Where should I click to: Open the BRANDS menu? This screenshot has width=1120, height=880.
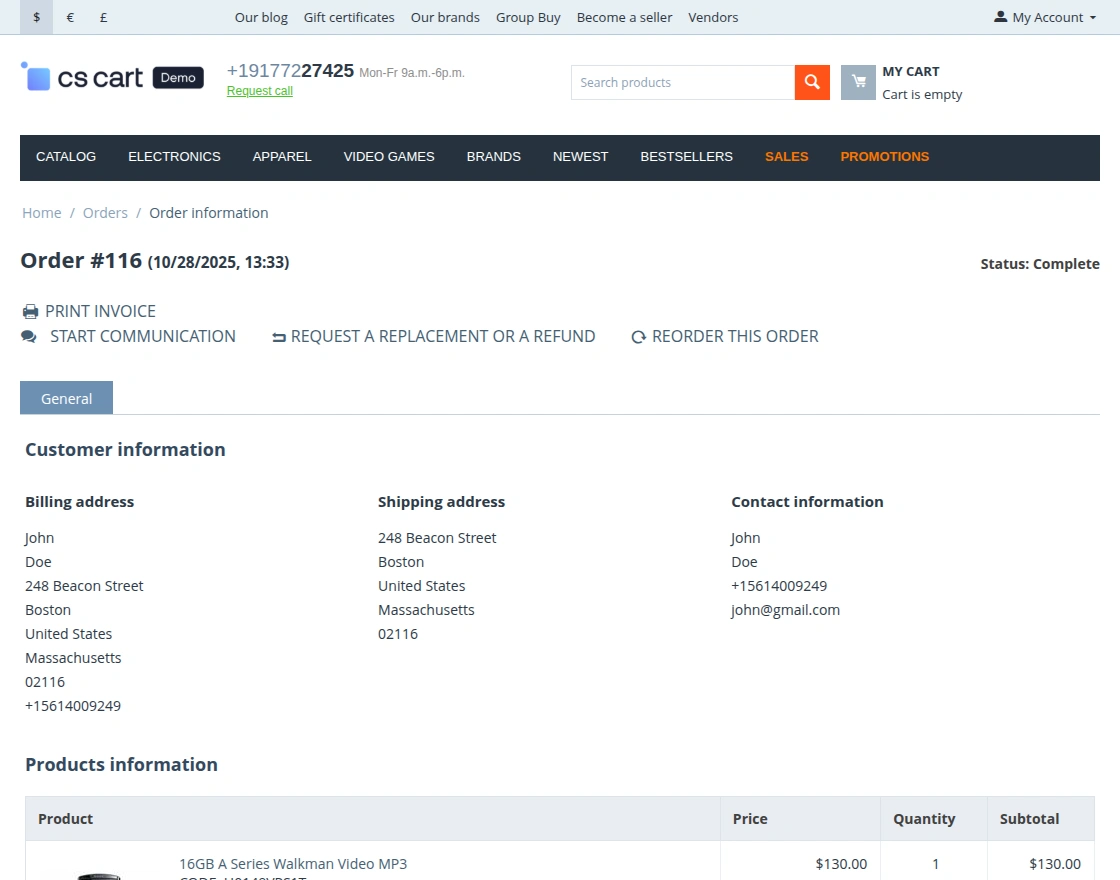[x=493, y=157]
